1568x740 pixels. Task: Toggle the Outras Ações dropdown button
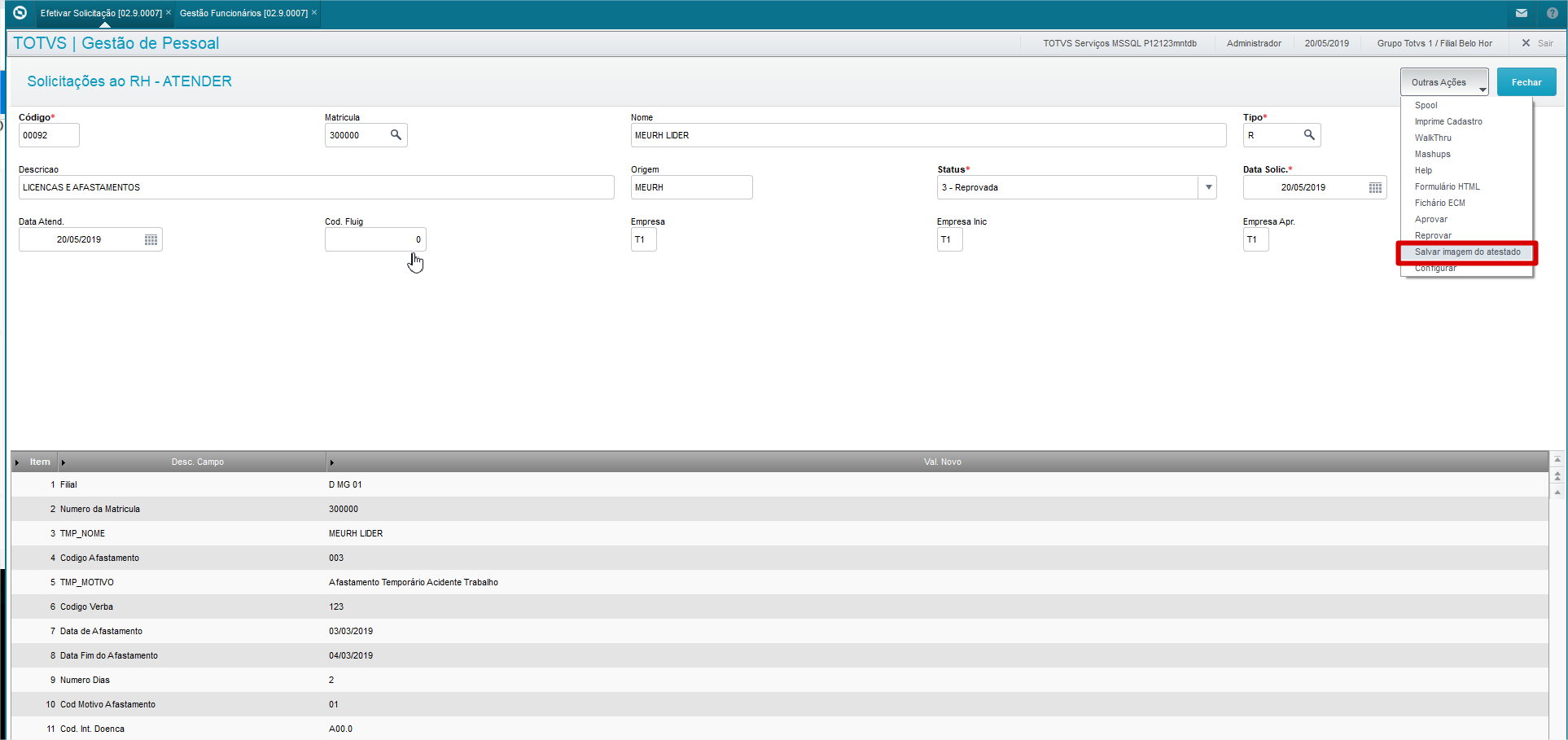click(x=1444, y=82)
